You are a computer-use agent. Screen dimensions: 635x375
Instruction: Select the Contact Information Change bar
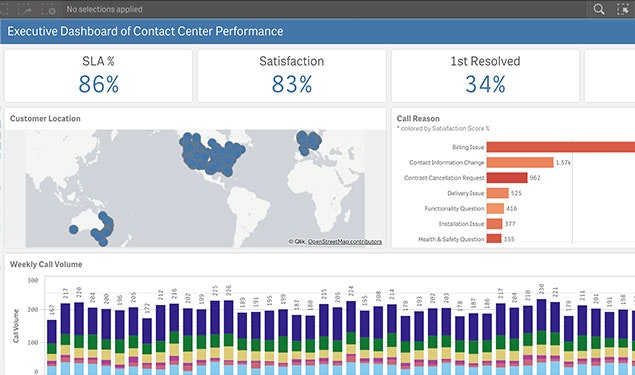tap(520, 162)
